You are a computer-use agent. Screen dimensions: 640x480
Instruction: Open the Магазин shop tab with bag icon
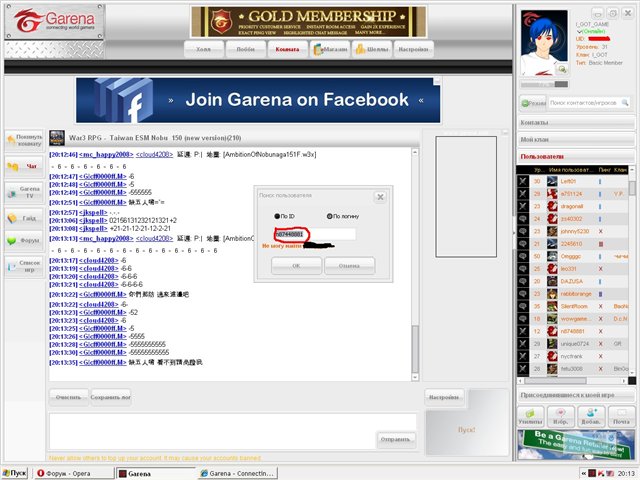pyautogui.click(x=330, y=49)
